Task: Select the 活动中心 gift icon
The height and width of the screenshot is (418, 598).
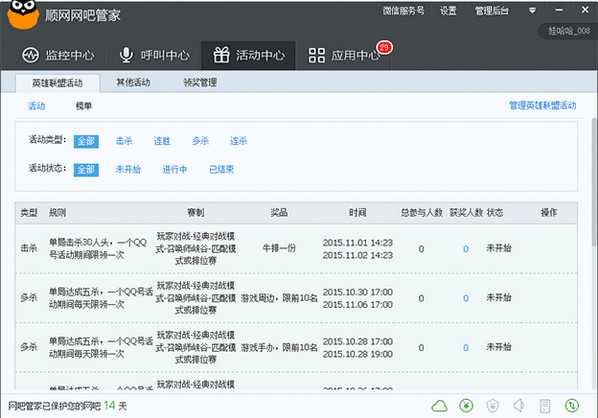Action: coord(221,55)
